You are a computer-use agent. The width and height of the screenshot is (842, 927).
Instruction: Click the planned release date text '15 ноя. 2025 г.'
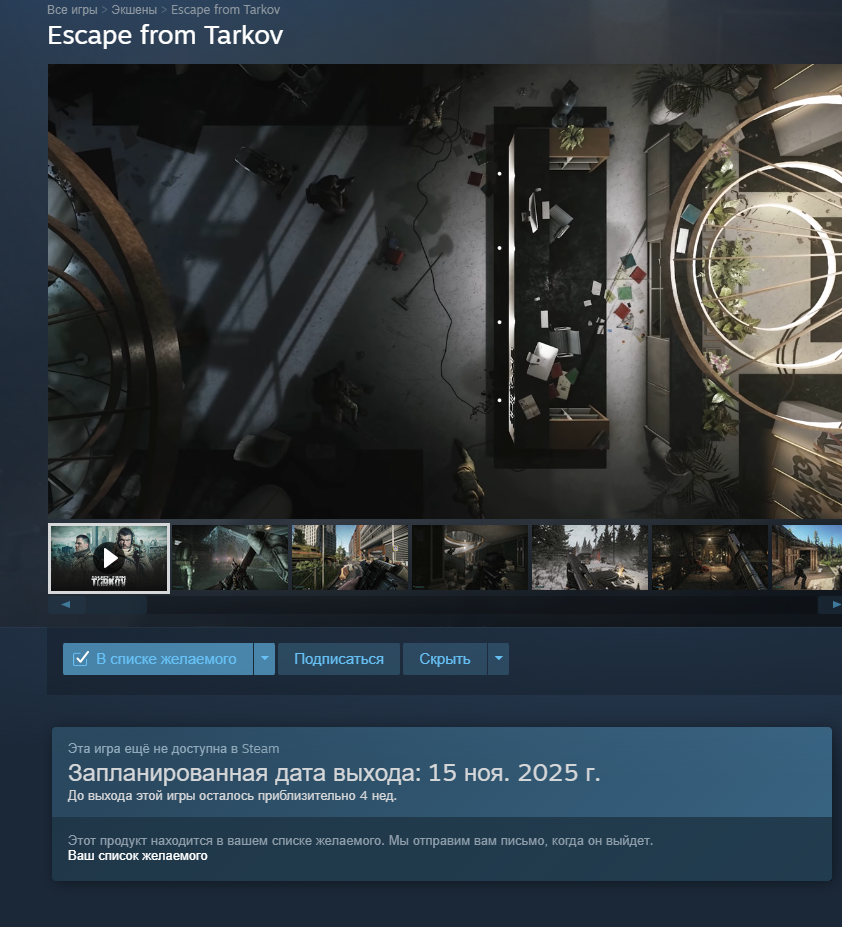click(x=514, y=773)
